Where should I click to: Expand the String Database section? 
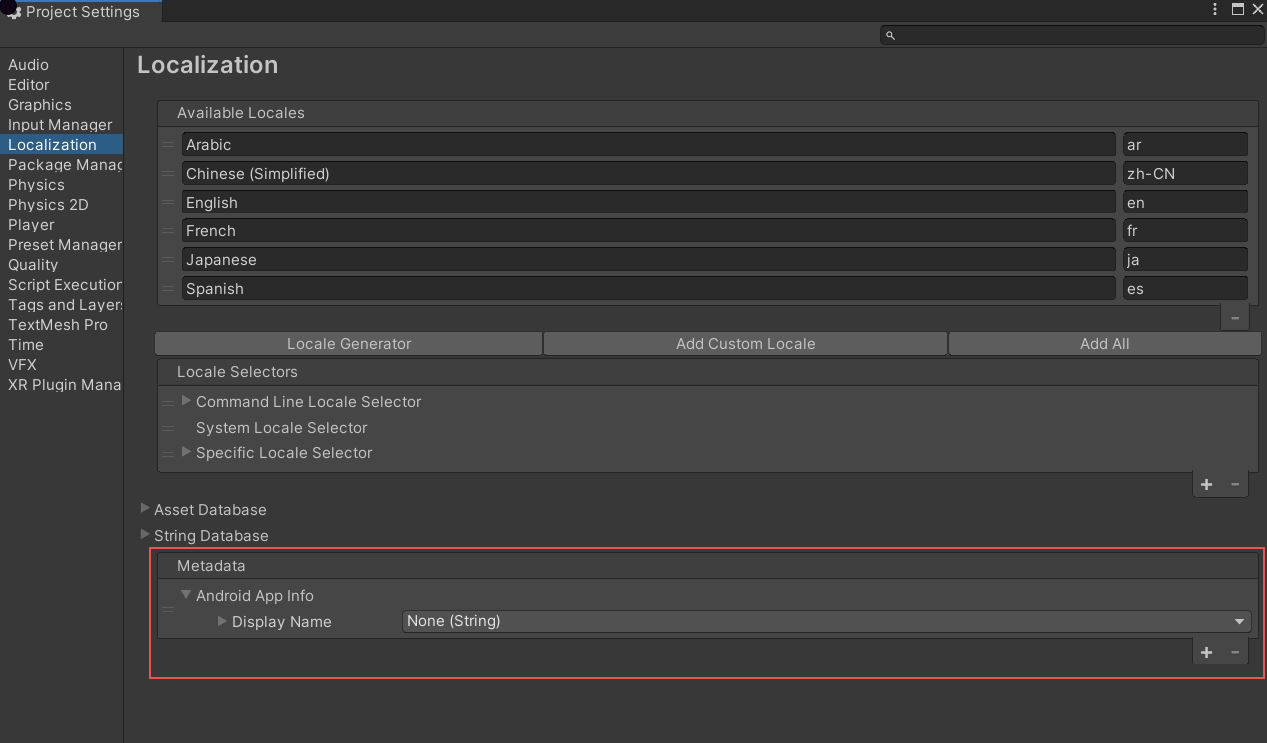click(x=145, y=535)
